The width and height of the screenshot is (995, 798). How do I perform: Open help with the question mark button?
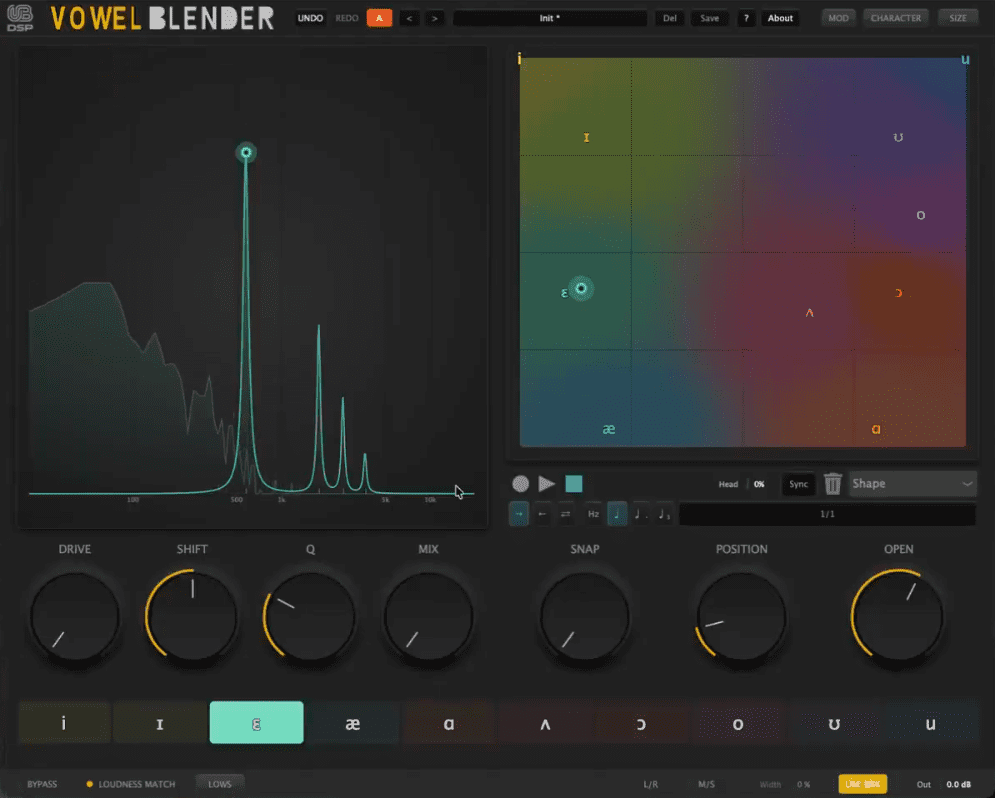coord(746,18)
